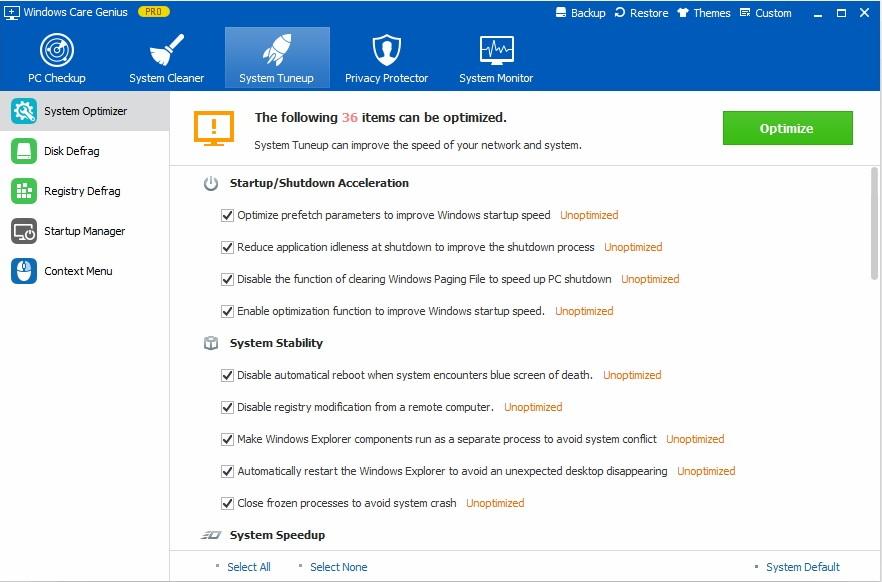Switch to the System Monitor tab
The image size is (882, 582).
click(x=496, y=57)
